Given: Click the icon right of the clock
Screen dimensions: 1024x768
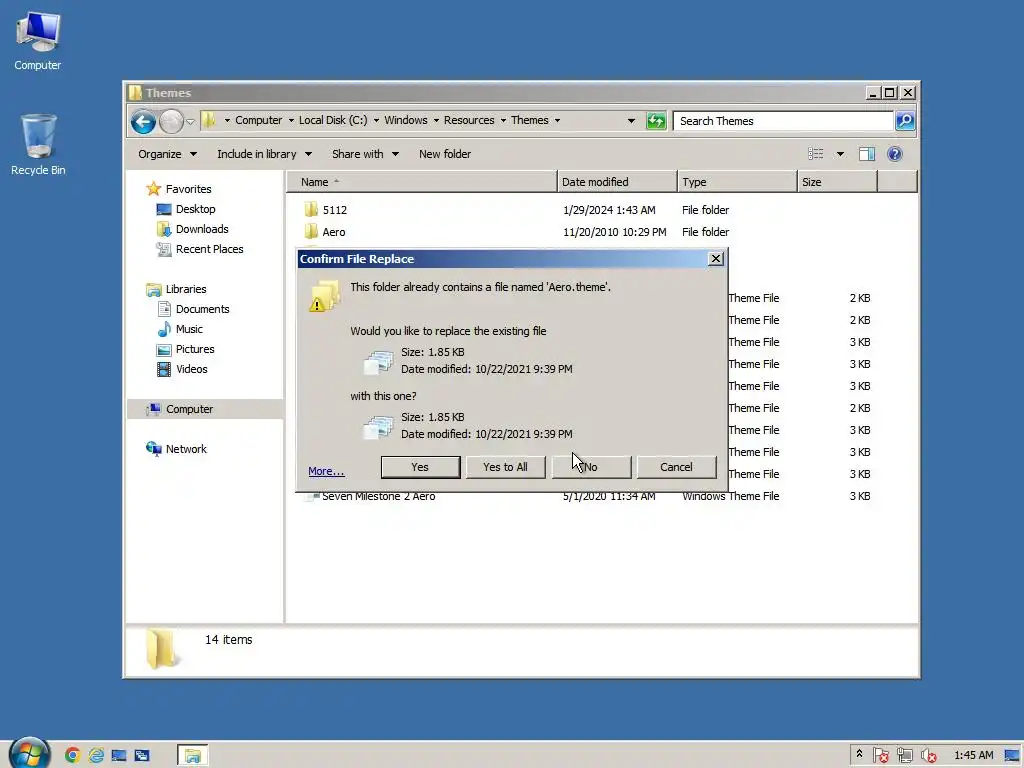Looking at the screenshot, I should (1012, 756).
